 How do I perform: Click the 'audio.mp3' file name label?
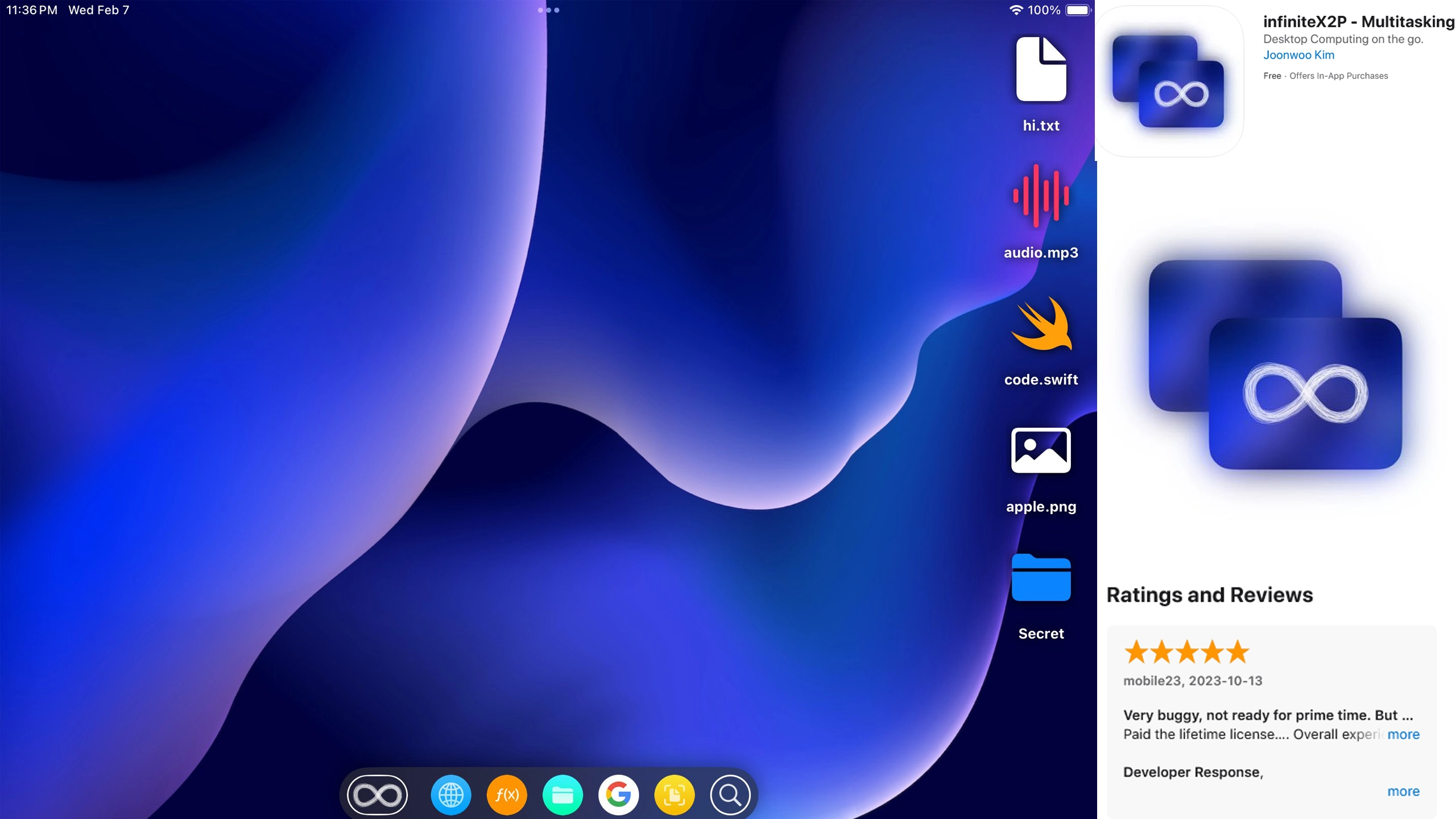pyautogui.click(x=1041, y=253)
